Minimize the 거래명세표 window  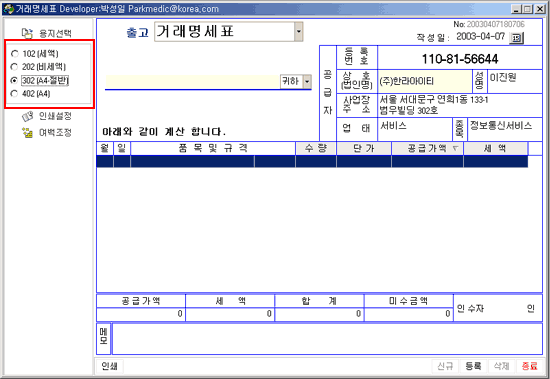(516, 9)
